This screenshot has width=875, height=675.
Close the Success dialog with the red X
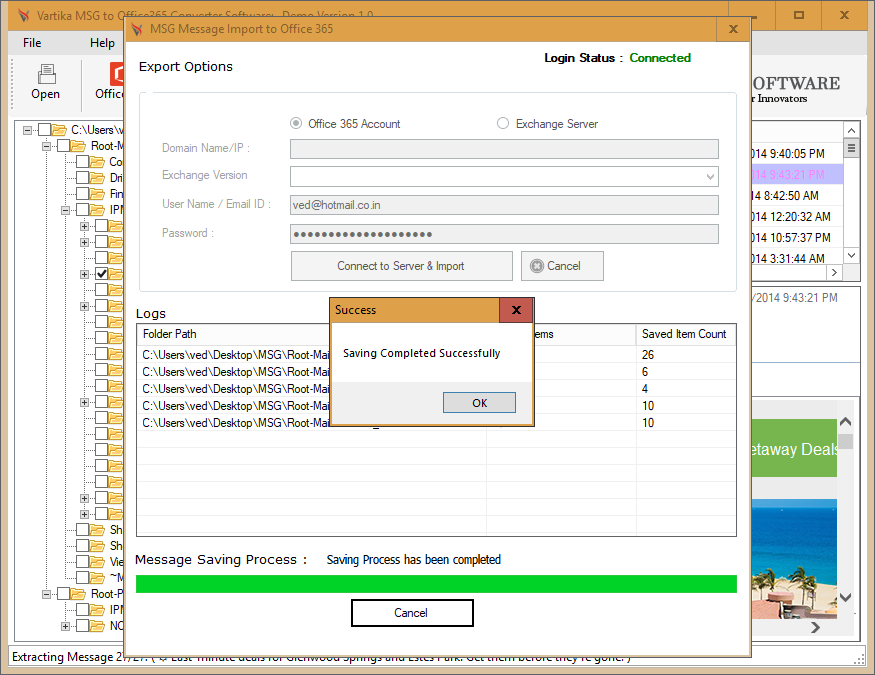pyautogui.click(x=516, y=310)
